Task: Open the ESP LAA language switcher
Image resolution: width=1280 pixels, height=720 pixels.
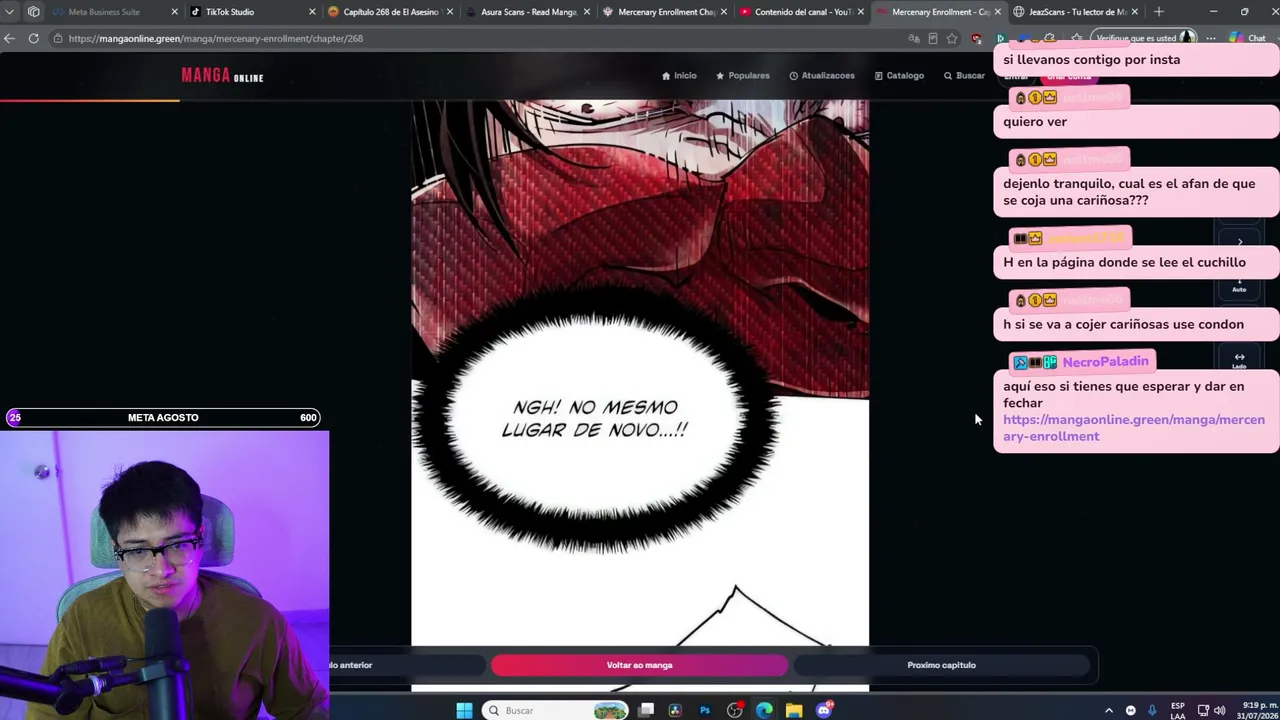Action: click(1178, 710)
